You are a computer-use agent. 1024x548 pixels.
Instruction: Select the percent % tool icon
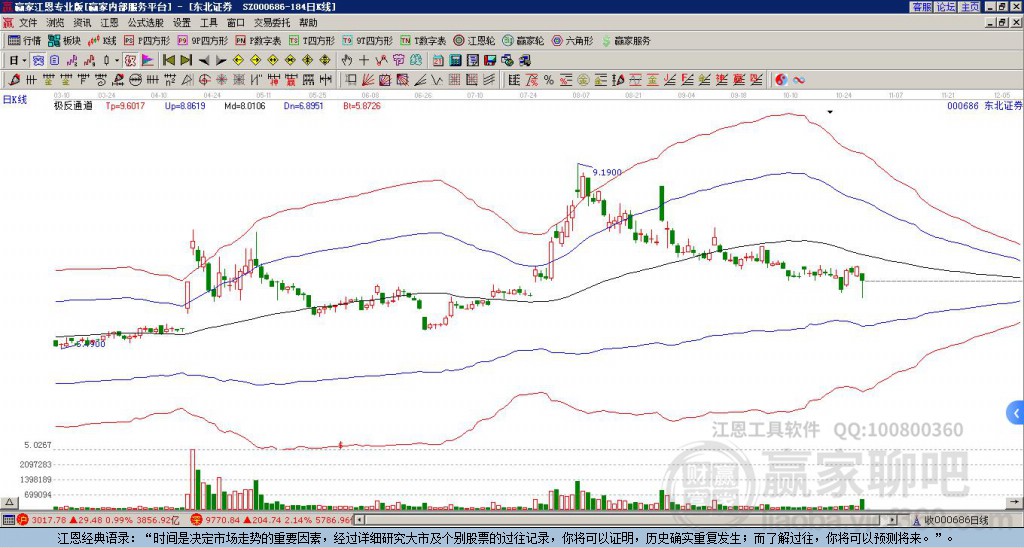pos(549,80)
